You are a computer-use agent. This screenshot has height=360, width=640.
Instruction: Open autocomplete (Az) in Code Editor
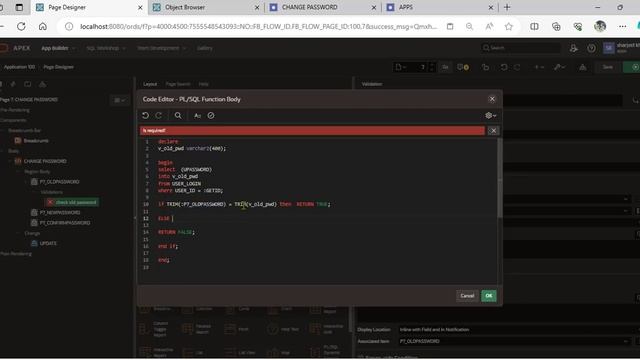[x=198, y=116]
